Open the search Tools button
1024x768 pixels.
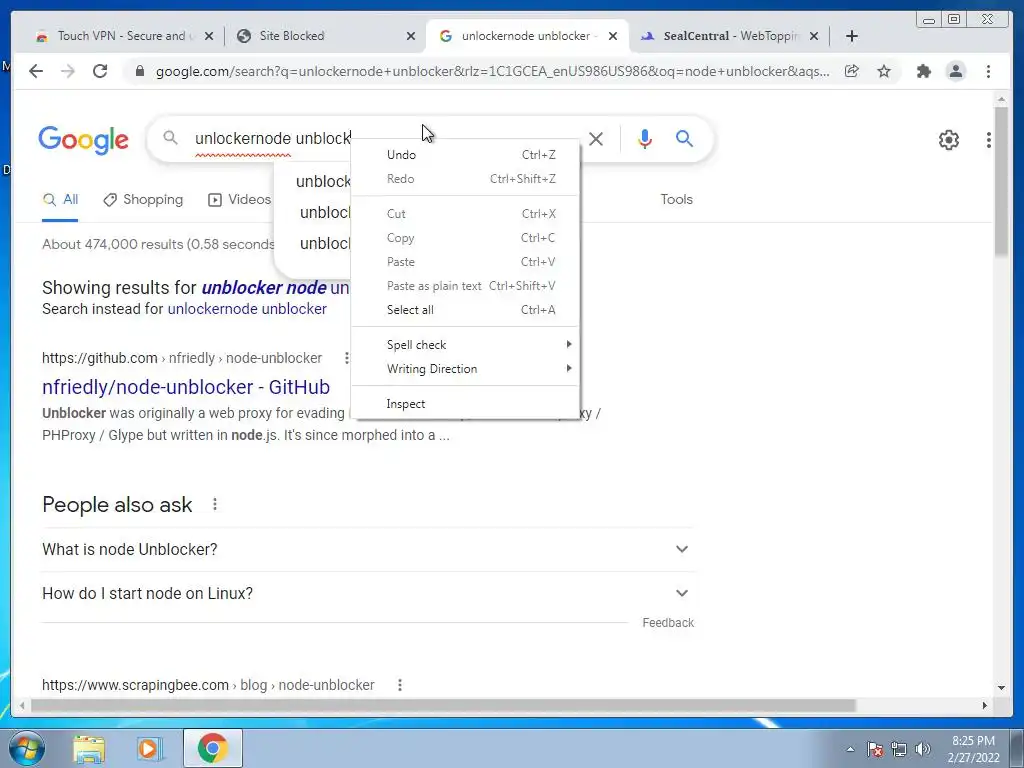(x=676, y=200)
